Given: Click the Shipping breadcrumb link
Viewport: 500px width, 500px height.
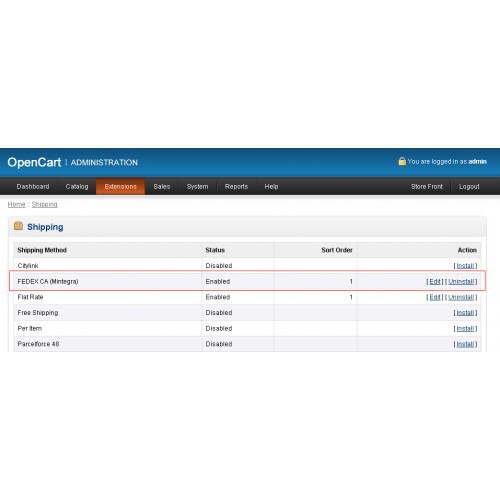Looking at the screenshot, I should (x=44, y=204).
